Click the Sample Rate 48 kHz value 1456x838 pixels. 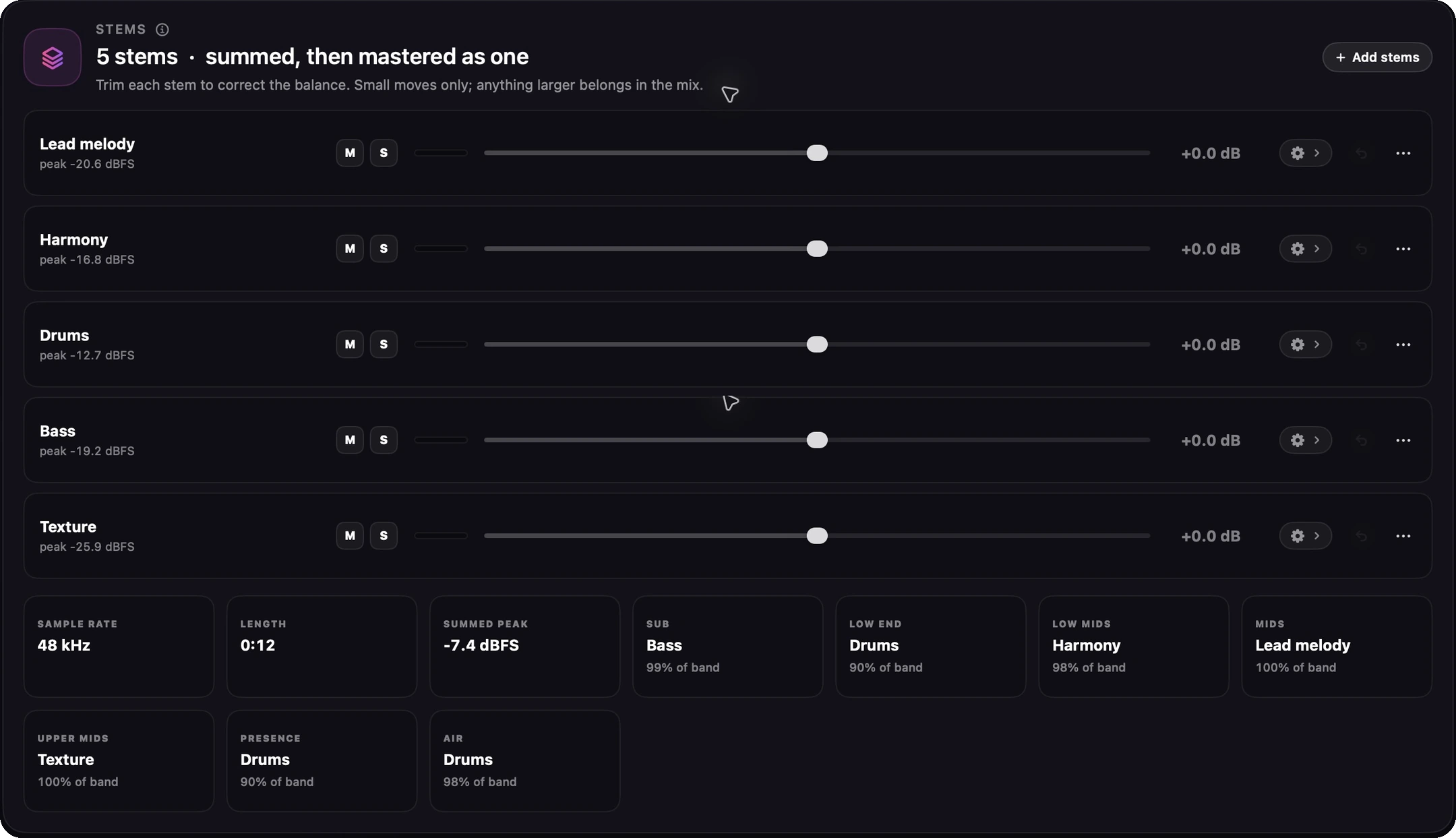click(x=64, y=645)
